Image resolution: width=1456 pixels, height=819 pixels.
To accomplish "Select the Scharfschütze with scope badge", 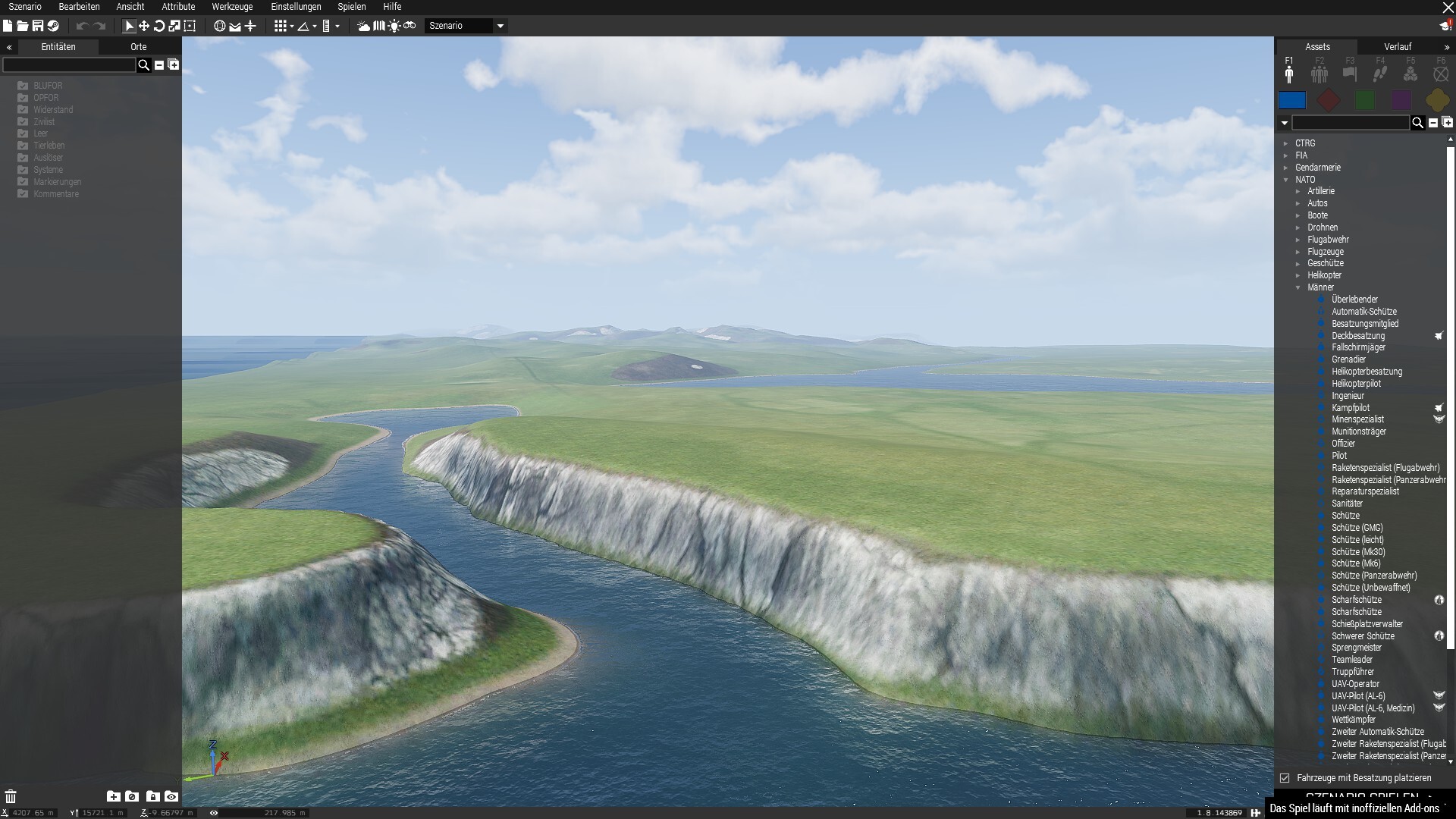I will coord(1357,600).
